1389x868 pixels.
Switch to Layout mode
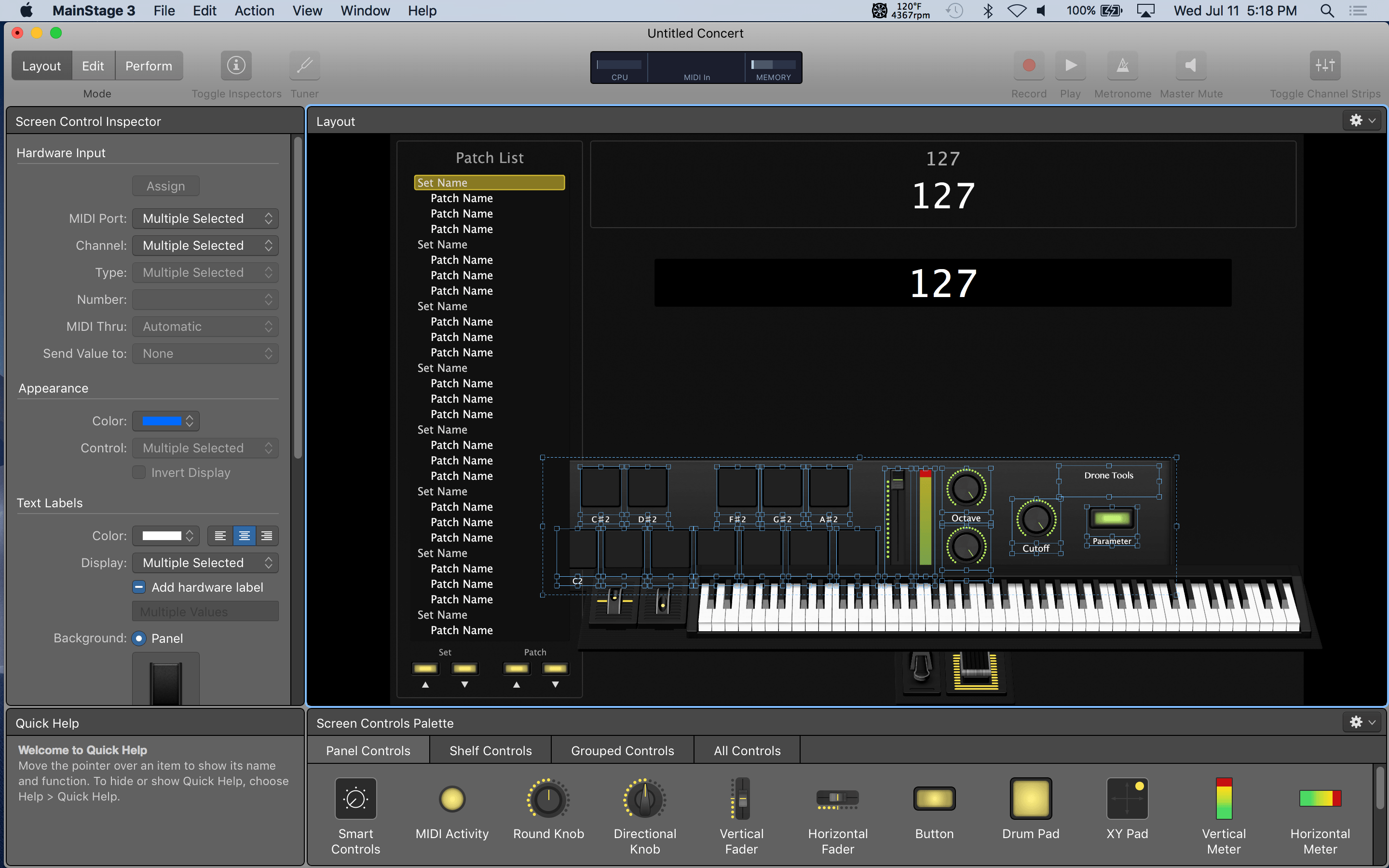(x=41, y=66)
